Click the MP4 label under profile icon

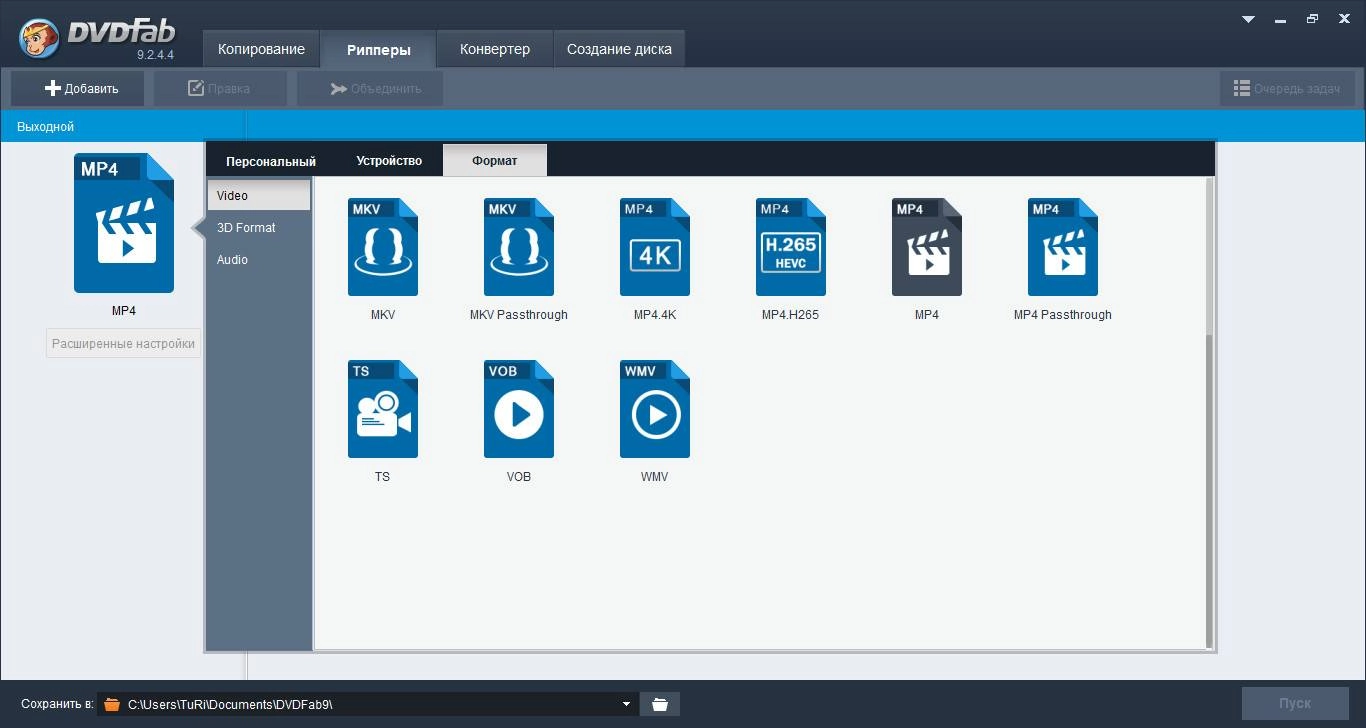point(124,311)
